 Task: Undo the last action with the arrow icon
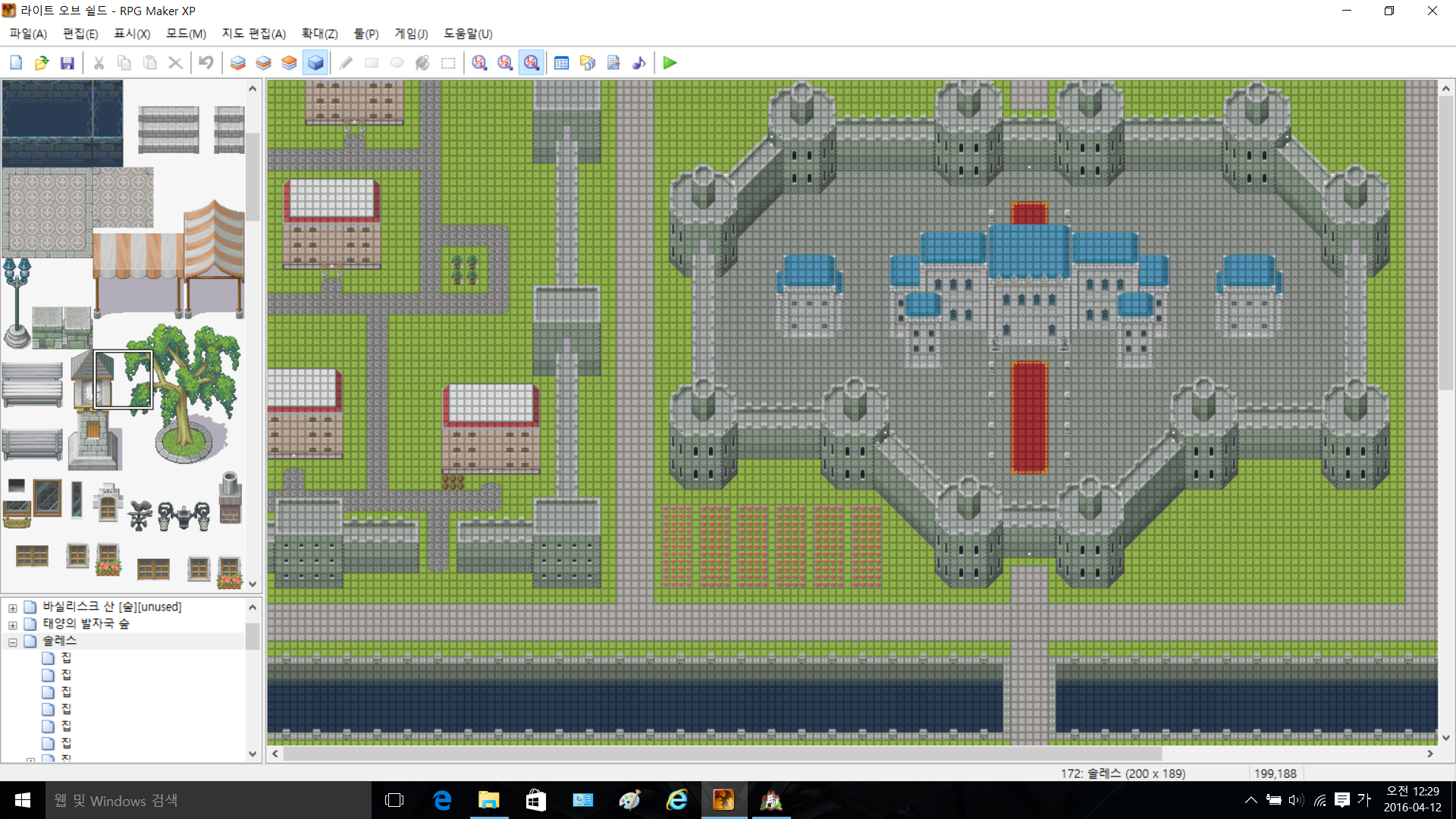point(206,63)
